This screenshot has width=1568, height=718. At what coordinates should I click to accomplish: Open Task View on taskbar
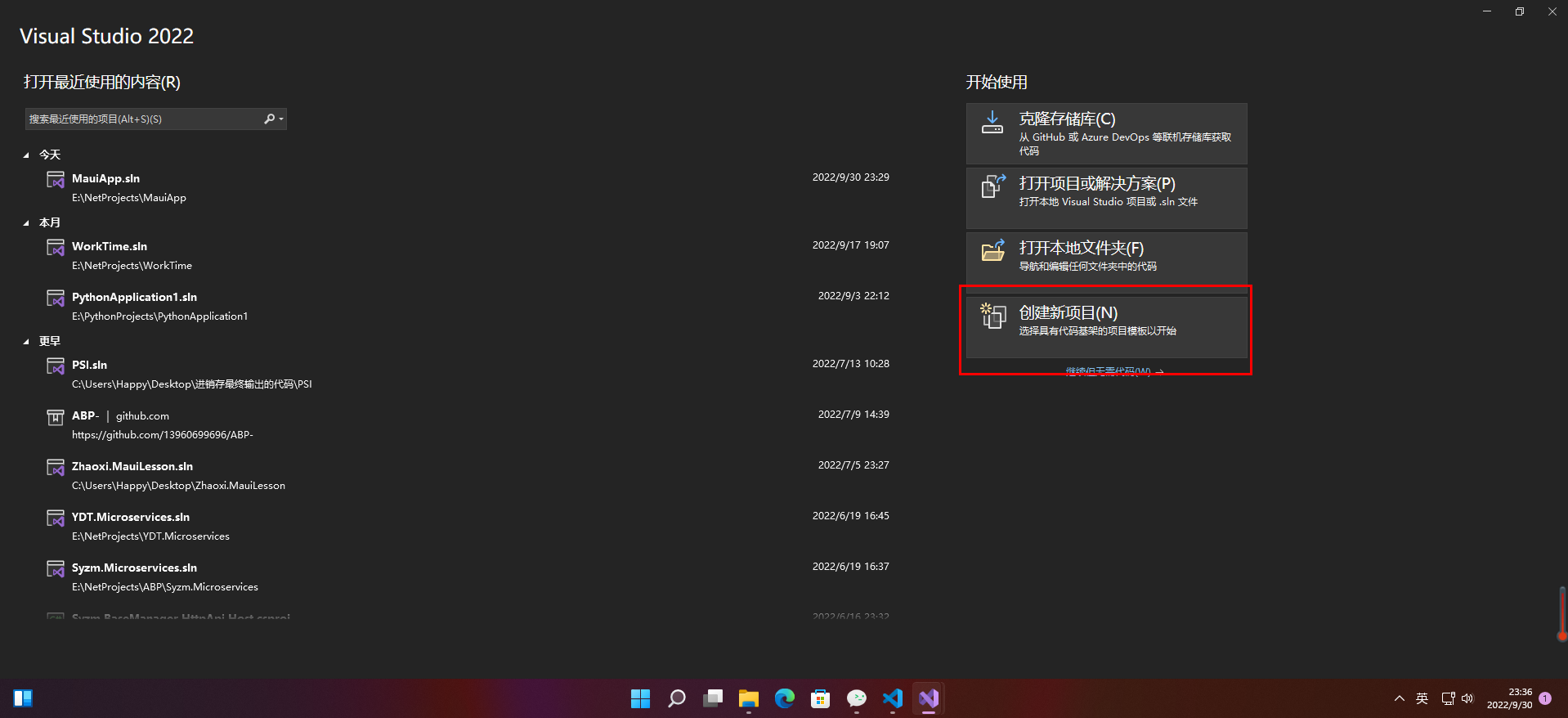(713, 698)
